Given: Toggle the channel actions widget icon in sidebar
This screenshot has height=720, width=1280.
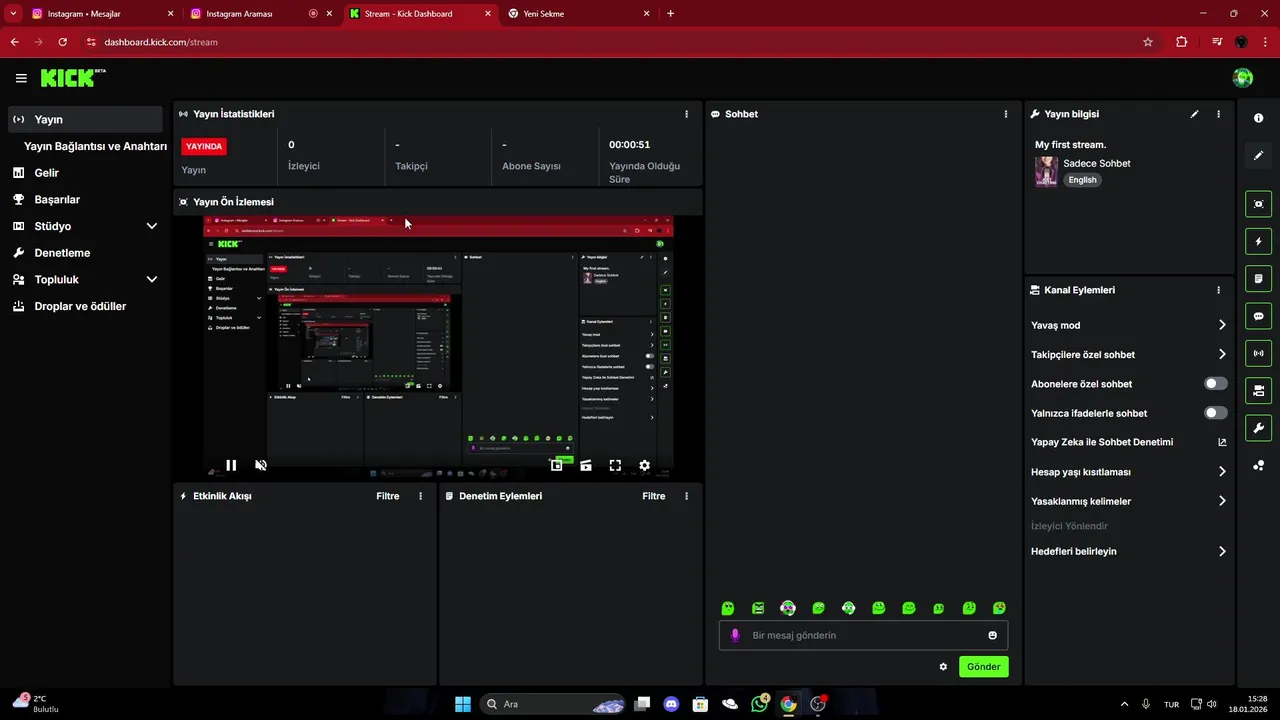Looking at the screenshot, I should coord(1258,390).
